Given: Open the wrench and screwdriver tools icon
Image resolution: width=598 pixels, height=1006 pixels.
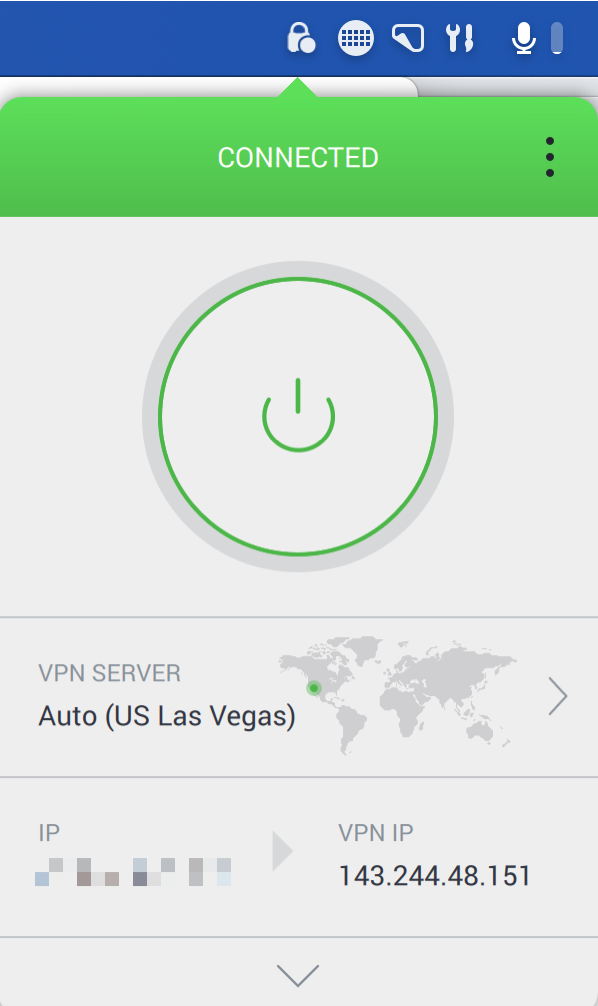Looking at the screenshot, I should (460, 38).
